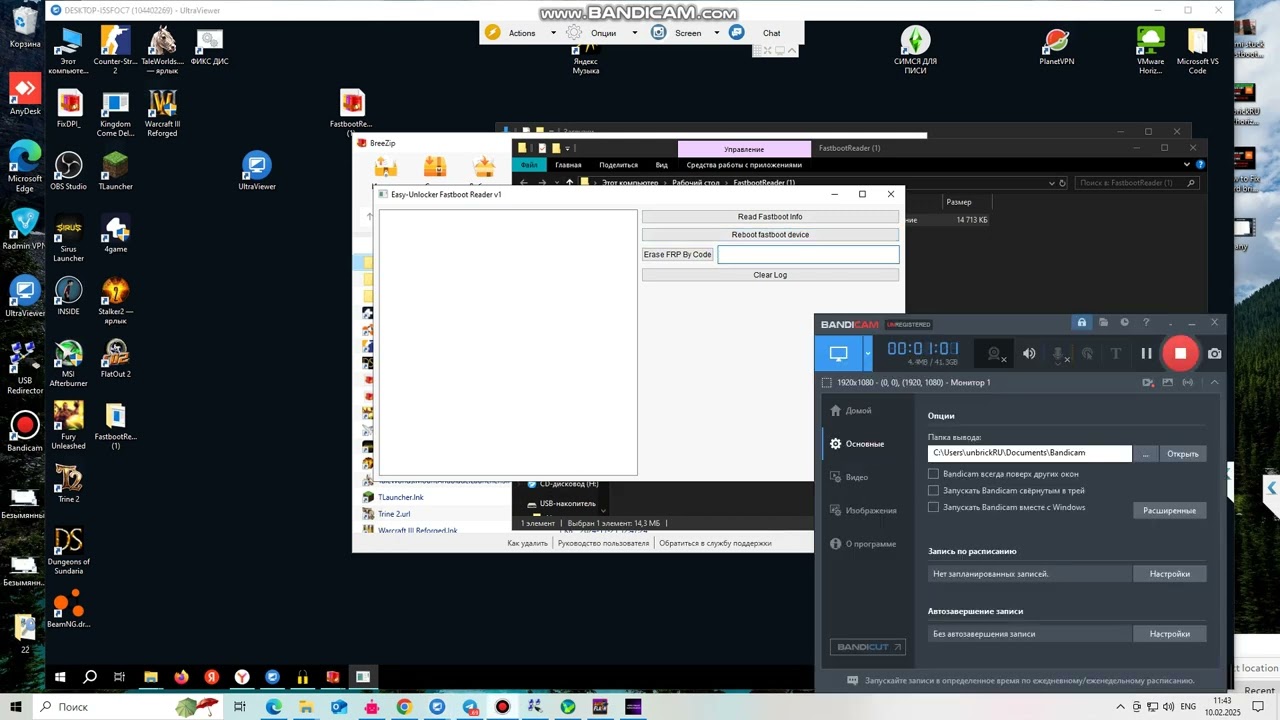The image size is (1280, 720).
Task: Select PlanetVPN desktop icon
Action: [1056, 47]
